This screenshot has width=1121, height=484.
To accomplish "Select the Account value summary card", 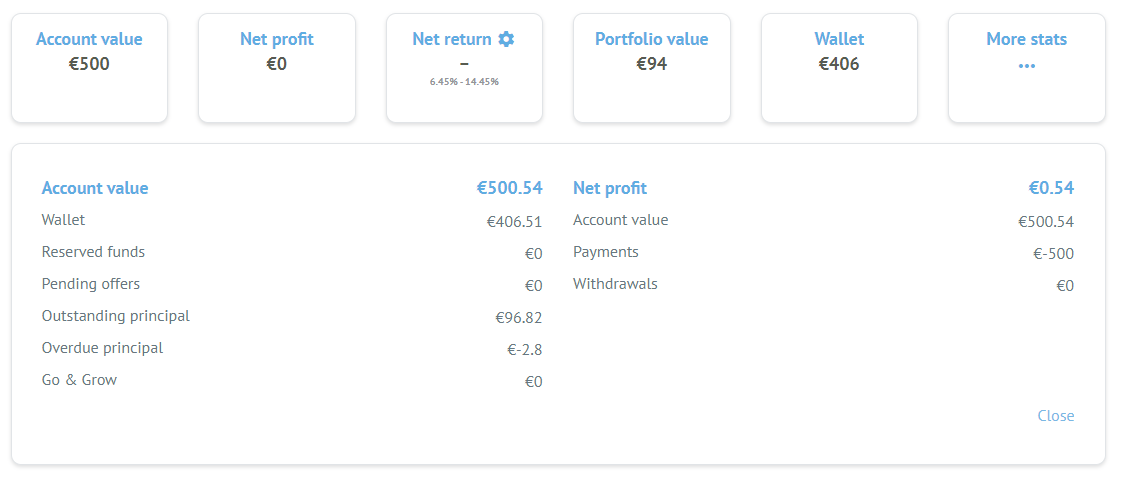I will pos(89,68).
